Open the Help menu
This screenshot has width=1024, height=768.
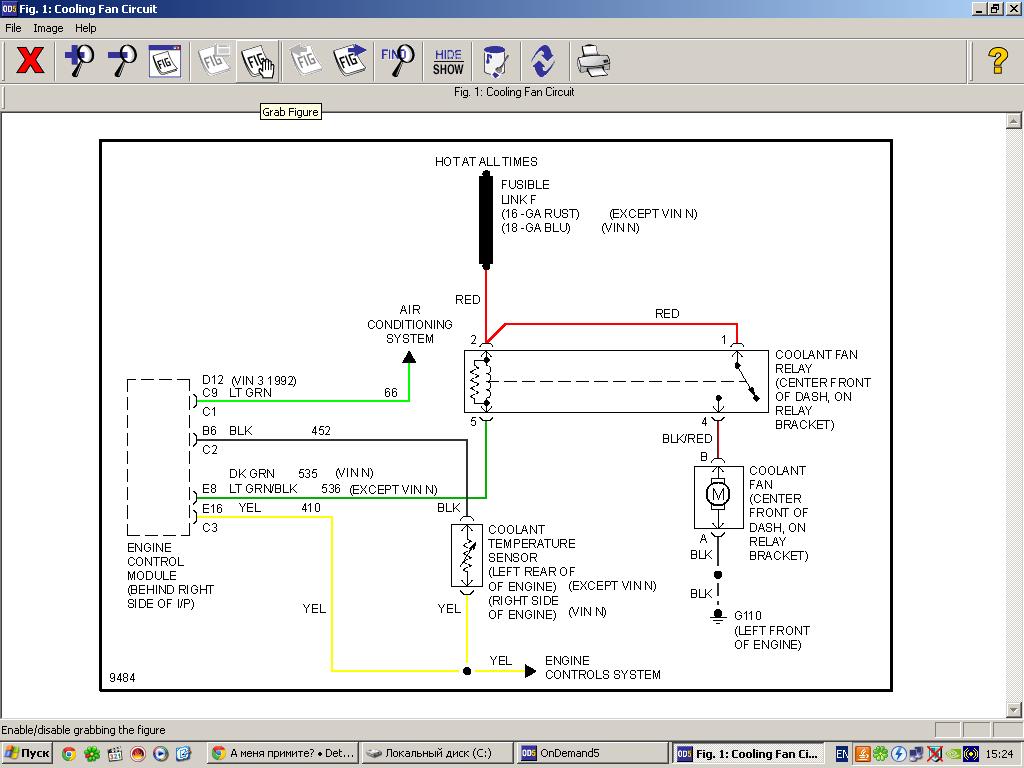(x=86, y=28)
